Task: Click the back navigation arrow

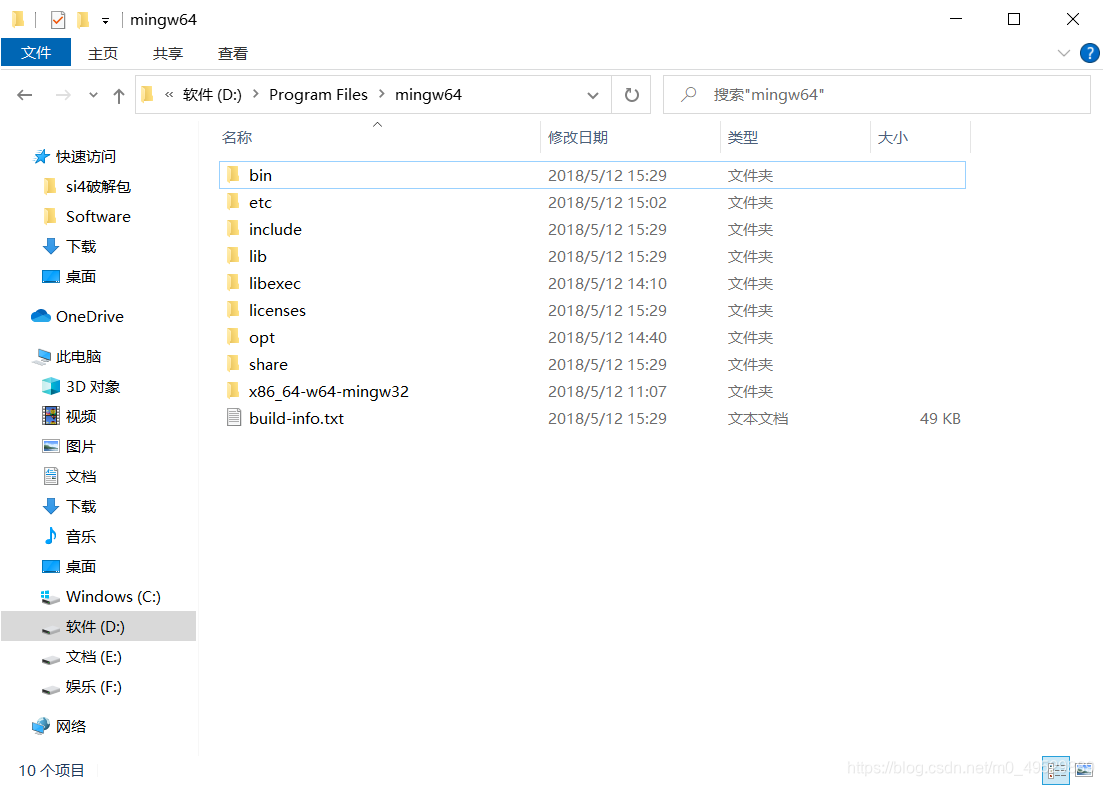Action: (x=24, y=94)
